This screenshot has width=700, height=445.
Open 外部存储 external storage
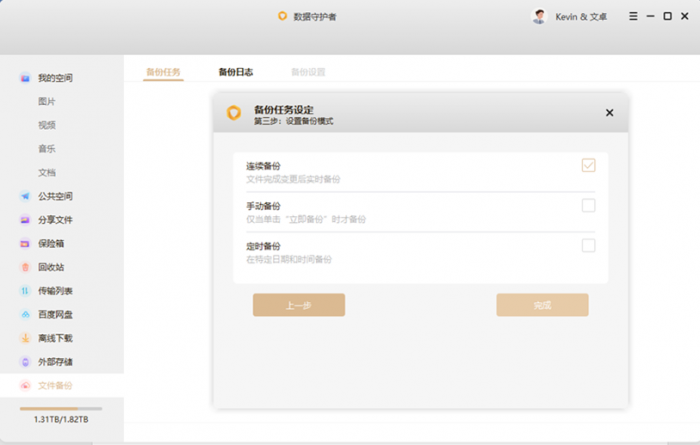click(x=54, y=362)
